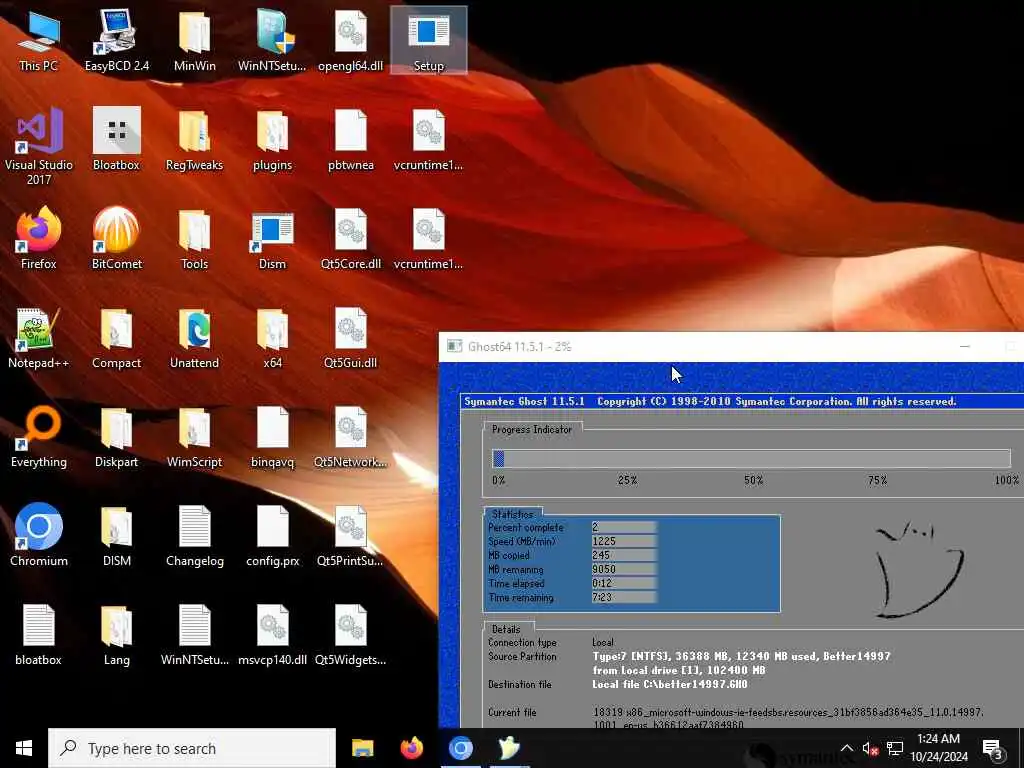Switch to Chromium on the taskbar
The image size is (1024, 768).
pos(460,748)
